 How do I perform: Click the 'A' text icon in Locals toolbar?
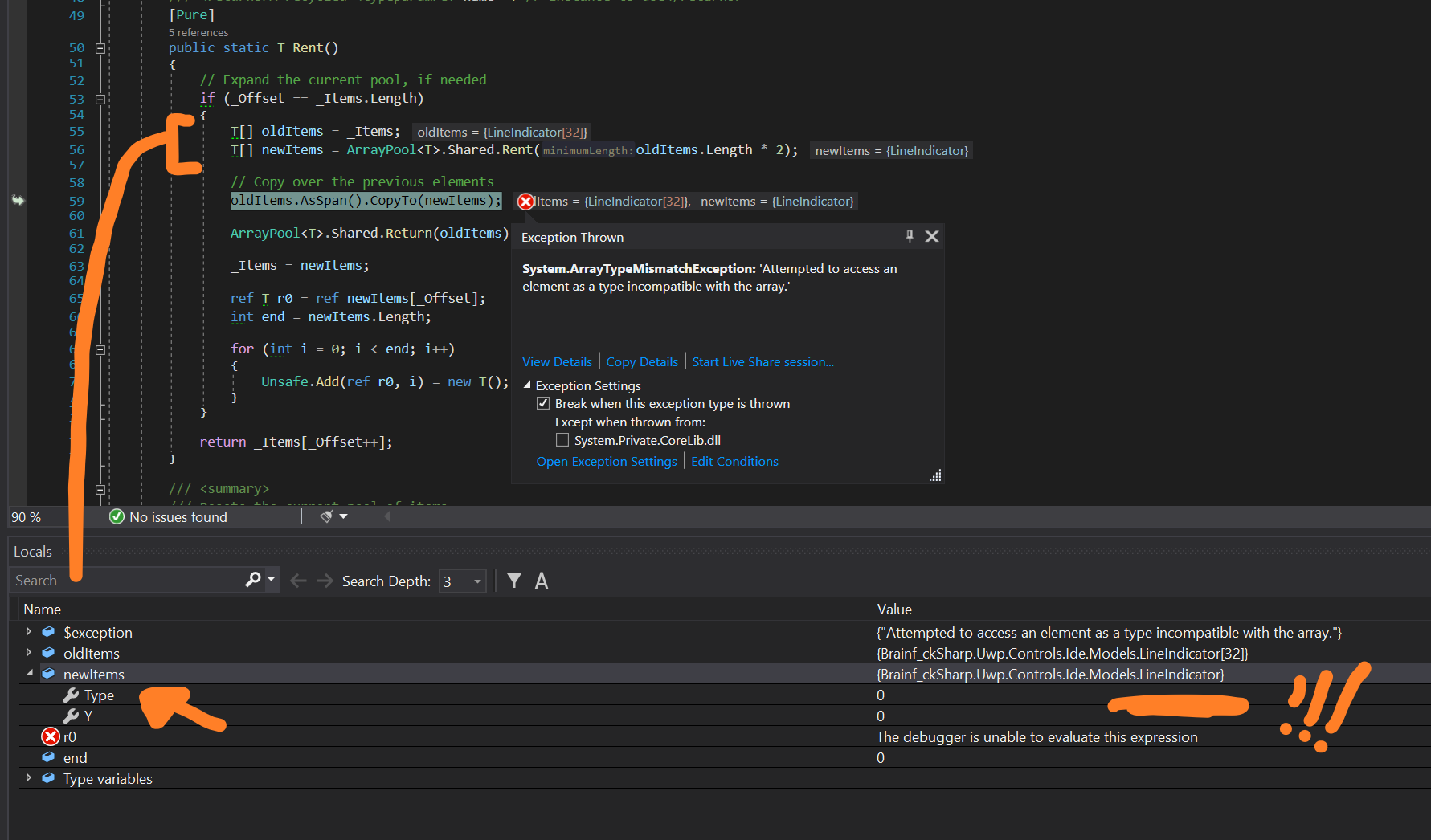[x=542, y=581]
